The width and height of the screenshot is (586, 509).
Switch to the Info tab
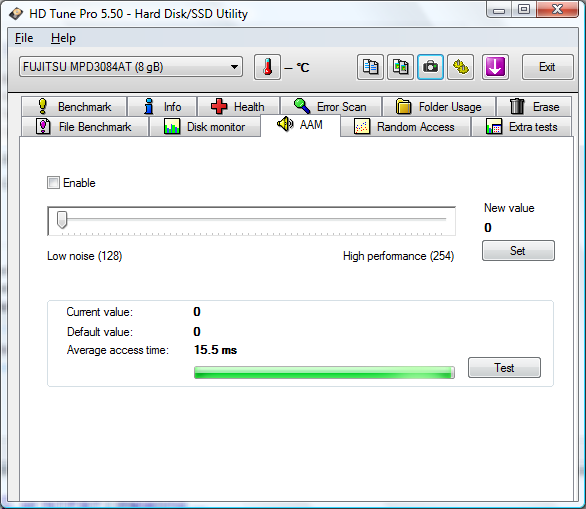pyautogui.click(x=162, y=107)
